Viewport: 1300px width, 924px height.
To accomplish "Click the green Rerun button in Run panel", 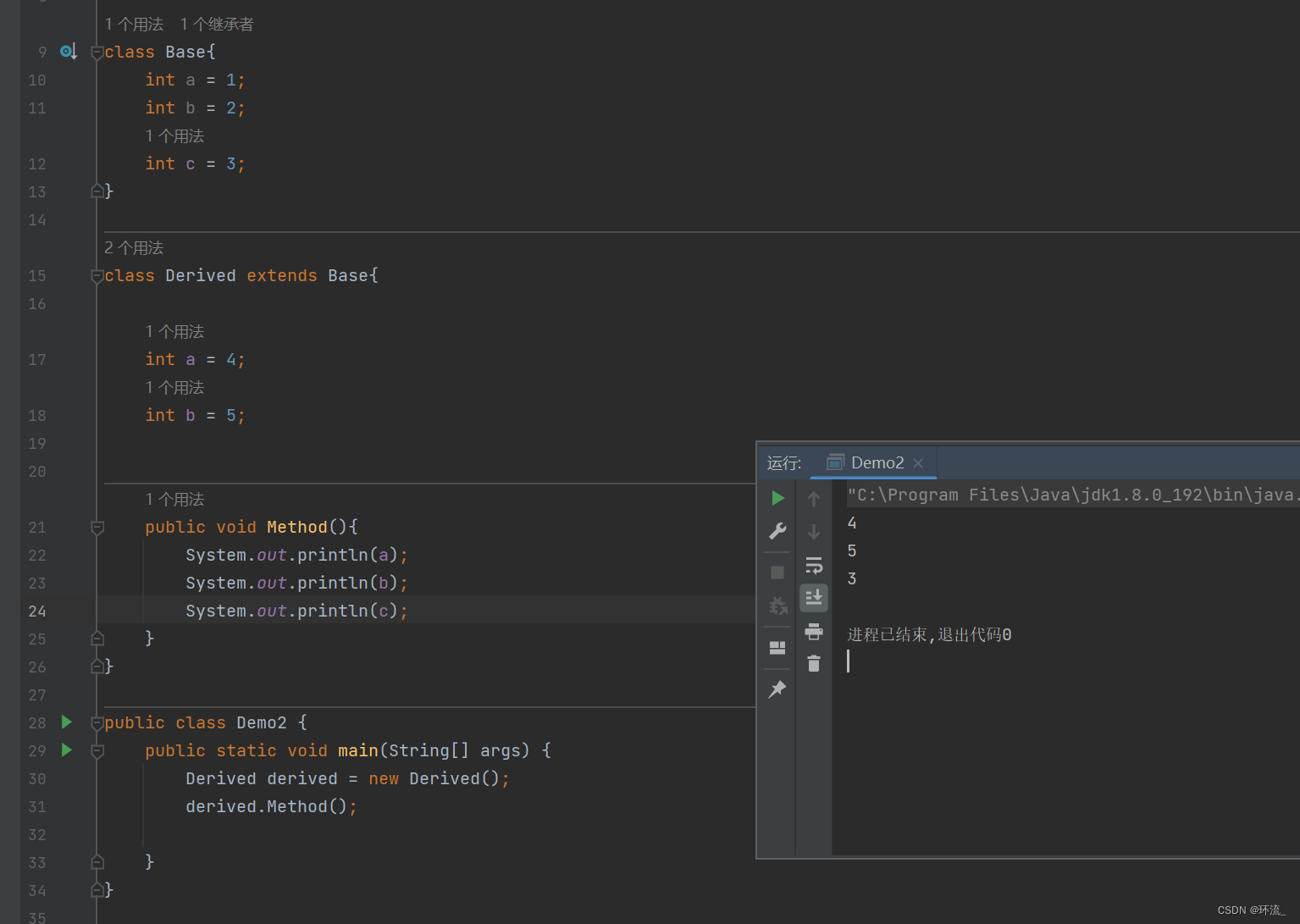I will pos(777,498).
